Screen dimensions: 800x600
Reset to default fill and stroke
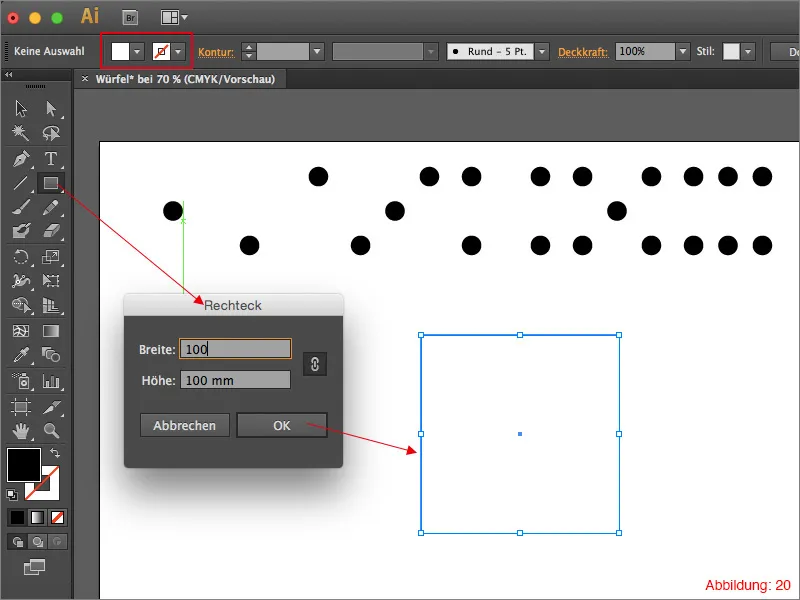[12, 494]
